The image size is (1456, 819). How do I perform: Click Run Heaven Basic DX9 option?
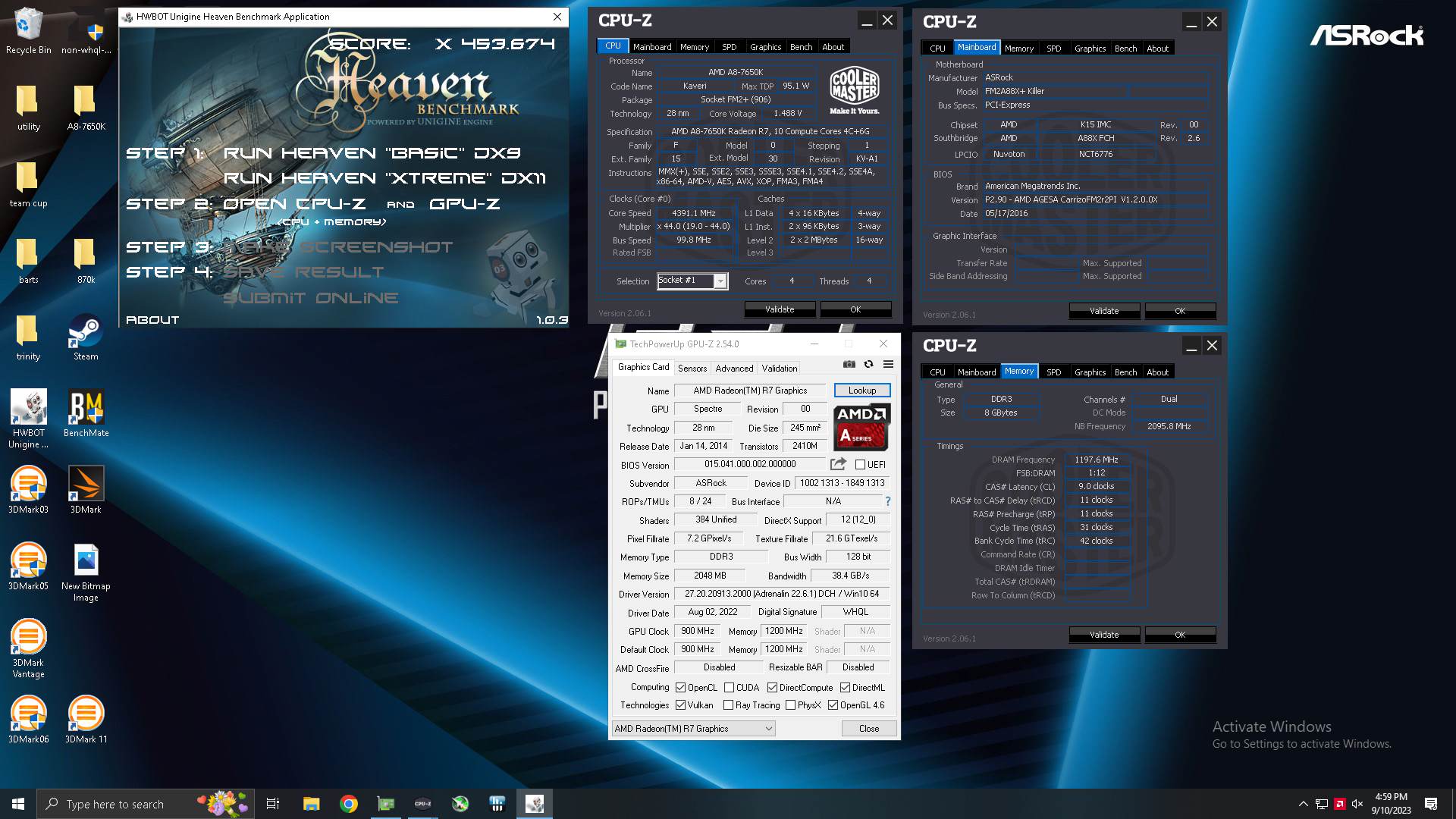372,153
